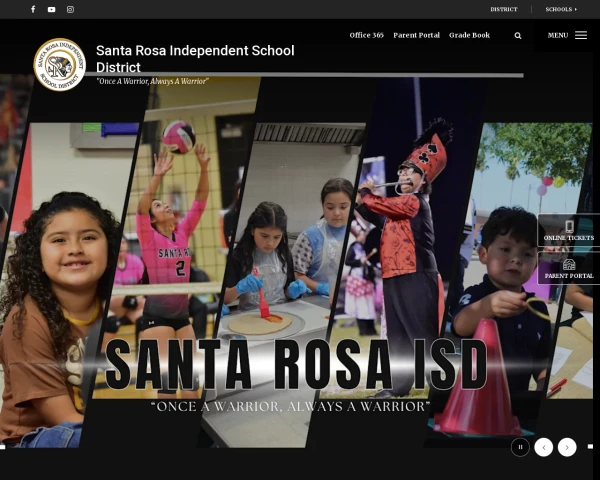Image resolution: width=600 pixels, height=480 pixels.
Task: Click the Online Tickets phone icon
Action: (x=569, y=227)
